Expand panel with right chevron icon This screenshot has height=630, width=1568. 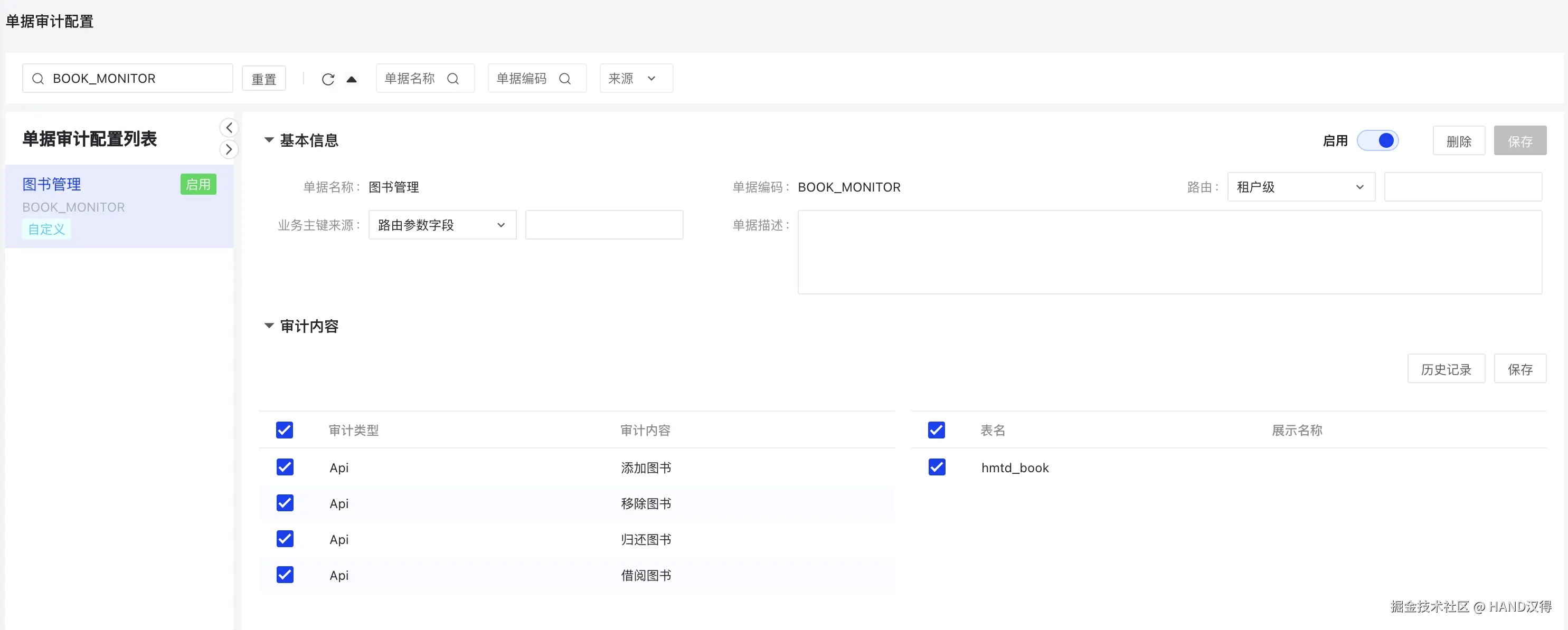(229, 149)
